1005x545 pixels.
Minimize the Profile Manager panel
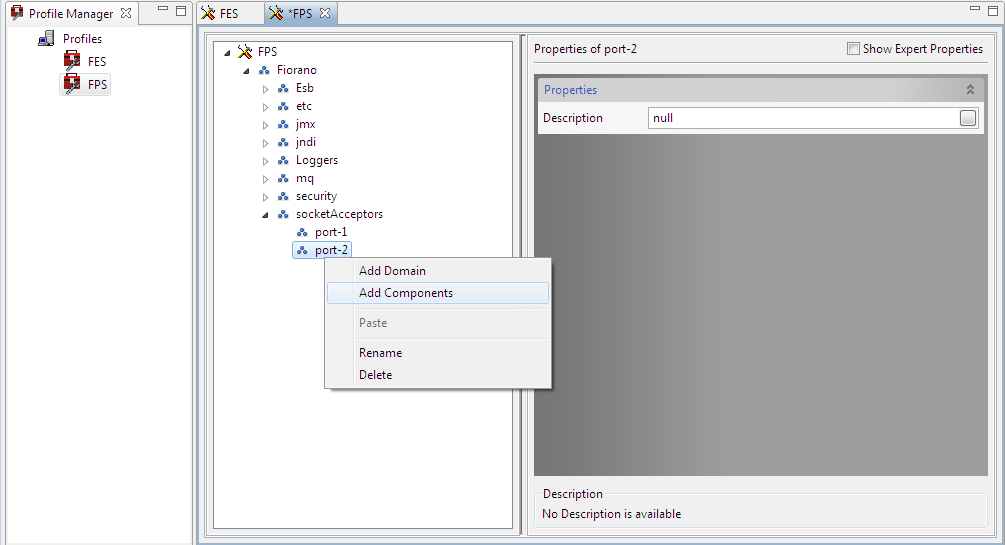[160, 11]
